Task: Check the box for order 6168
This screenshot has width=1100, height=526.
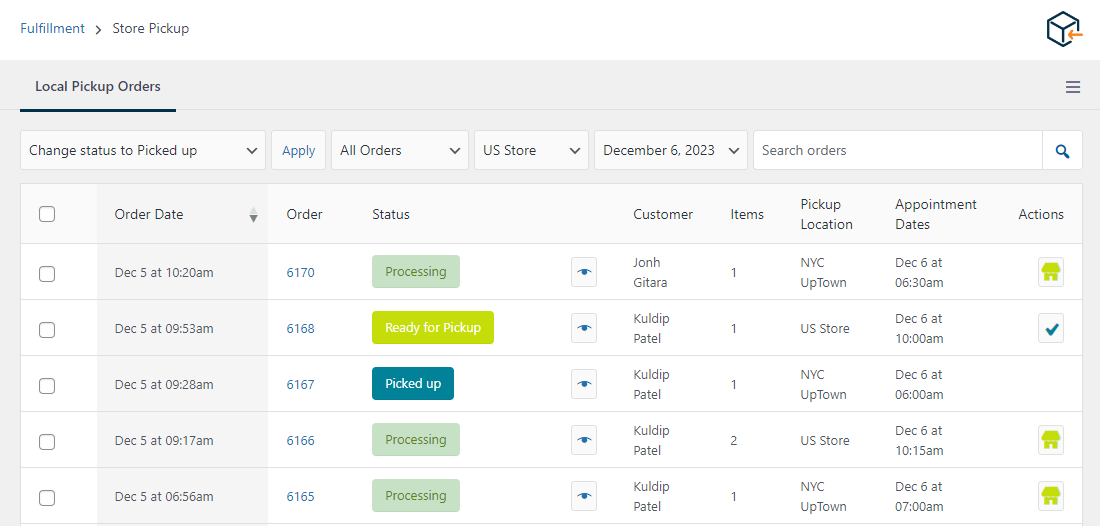Action: 47,329
